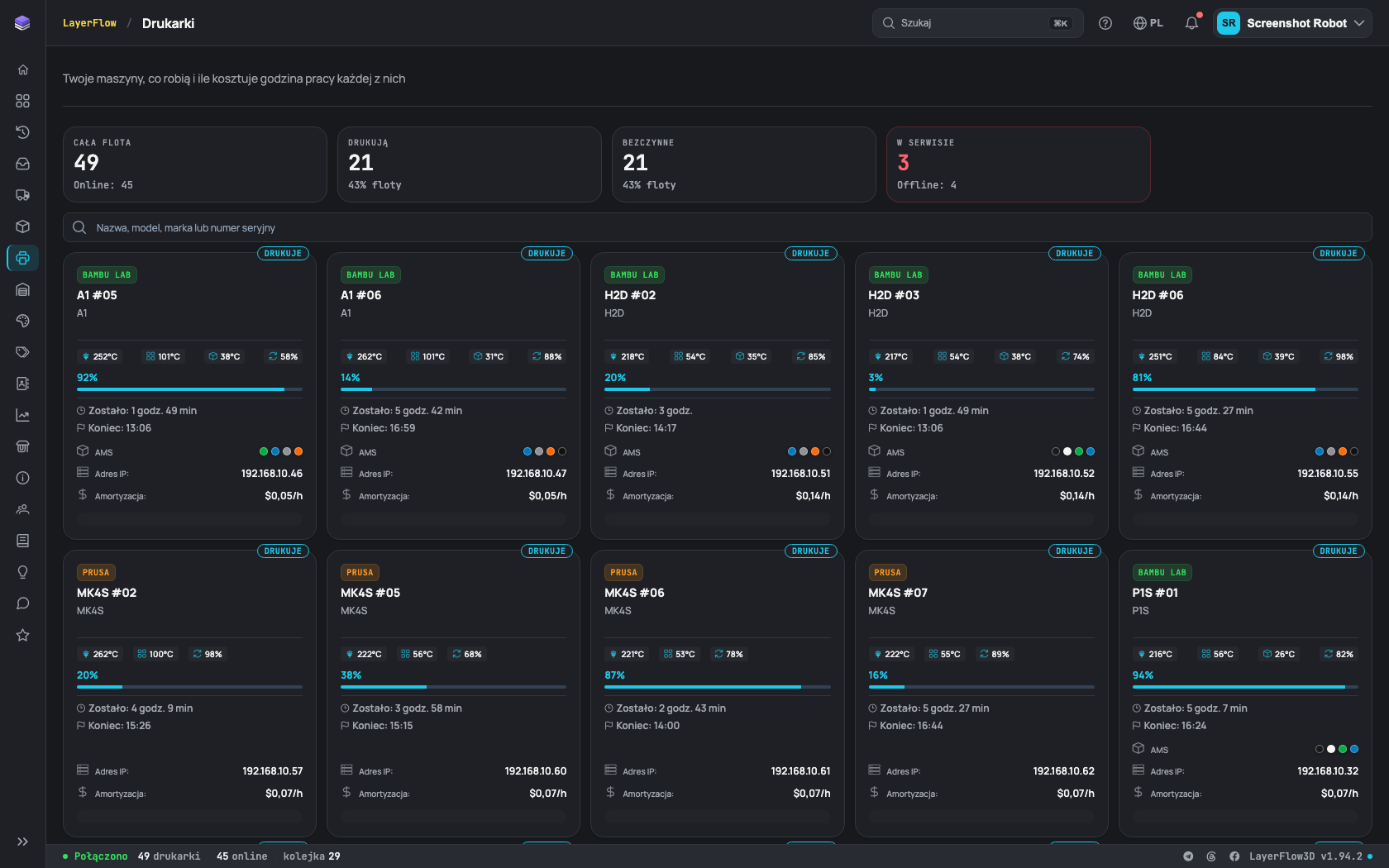The image size is (1389, 868).
Task: Open the delivery truck icon in sidebar
Action: 22,195
